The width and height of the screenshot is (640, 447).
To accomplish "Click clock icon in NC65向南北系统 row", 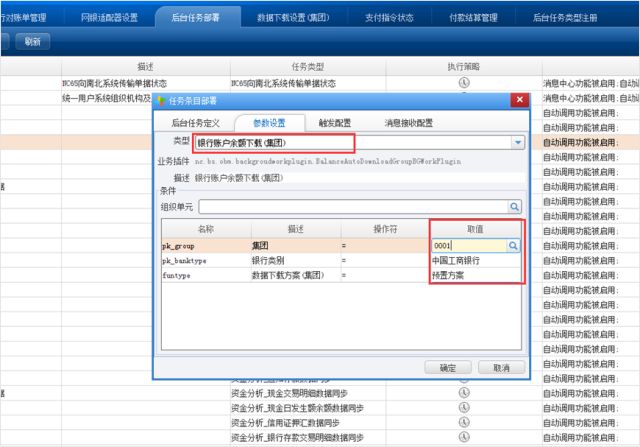I will (464, 83).
